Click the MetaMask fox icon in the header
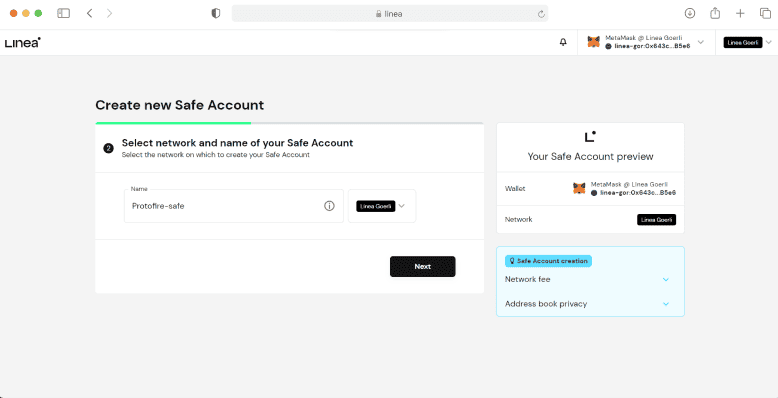Image resolution: width=778 pixels, height=398 pixels. (593, 42)
